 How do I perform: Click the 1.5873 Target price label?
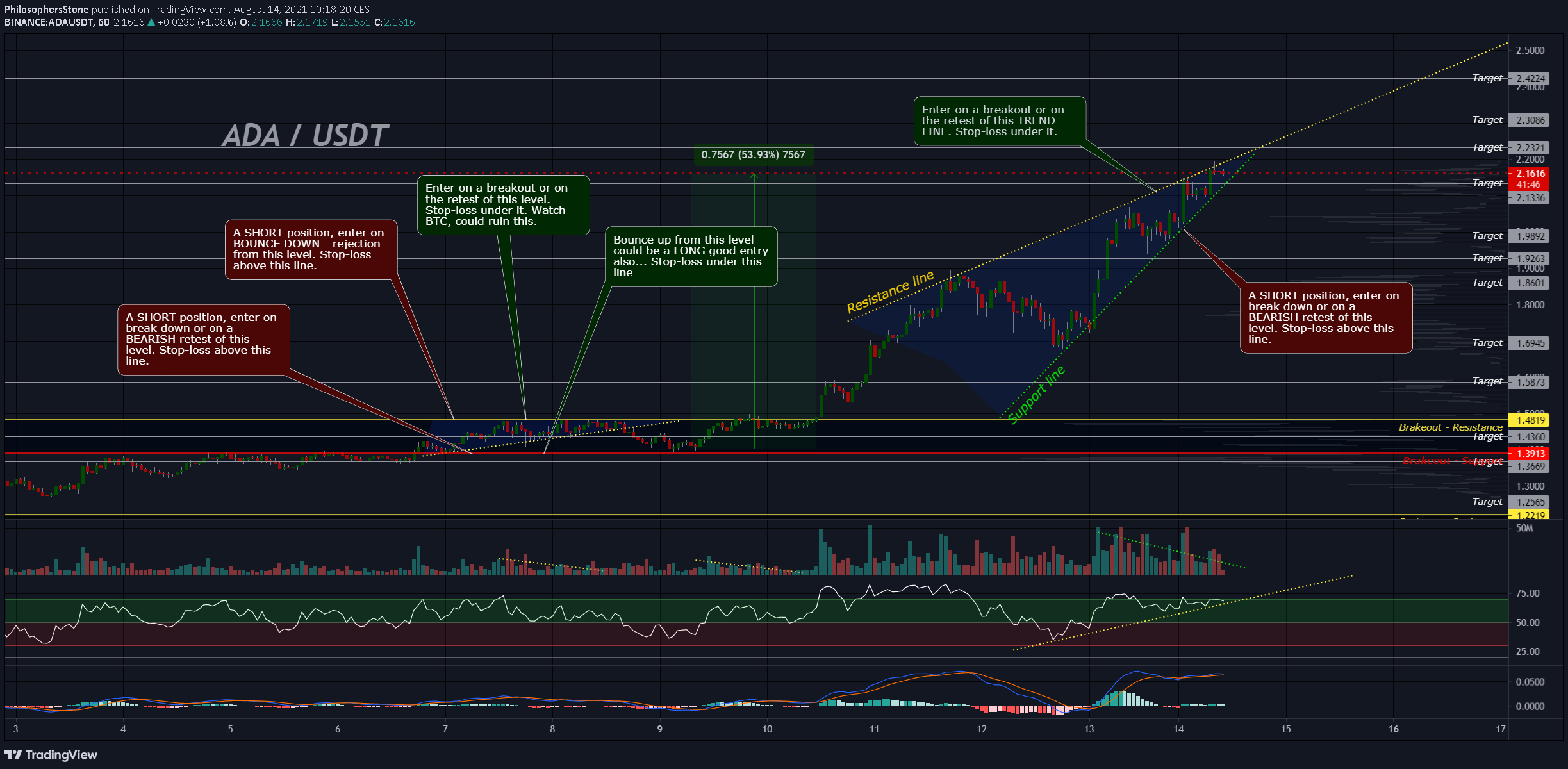click(1529, 383)
